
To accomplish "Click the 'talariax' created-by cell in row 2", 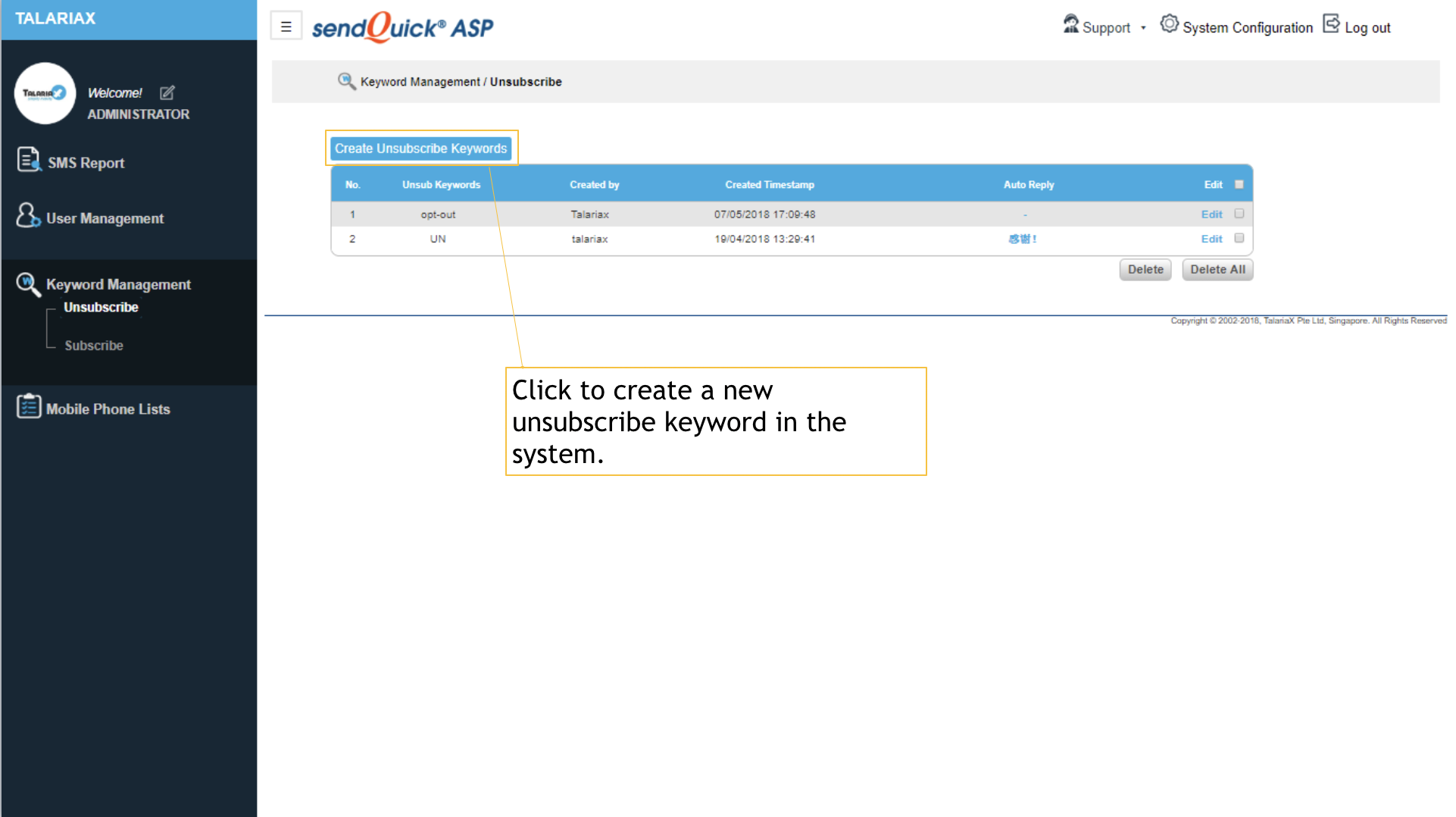I will tap(589, 239).
